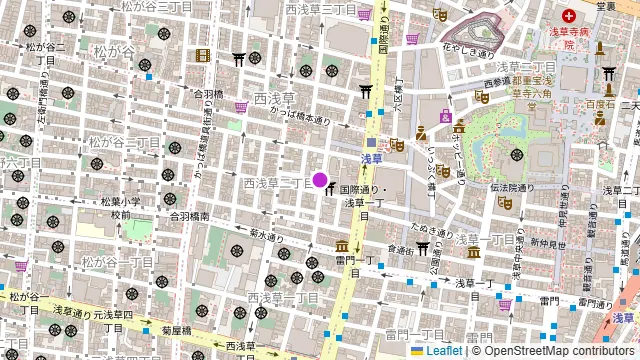Click the たぬき通り street label
This screenshot has height=360, width=640.
pos(432,230)
